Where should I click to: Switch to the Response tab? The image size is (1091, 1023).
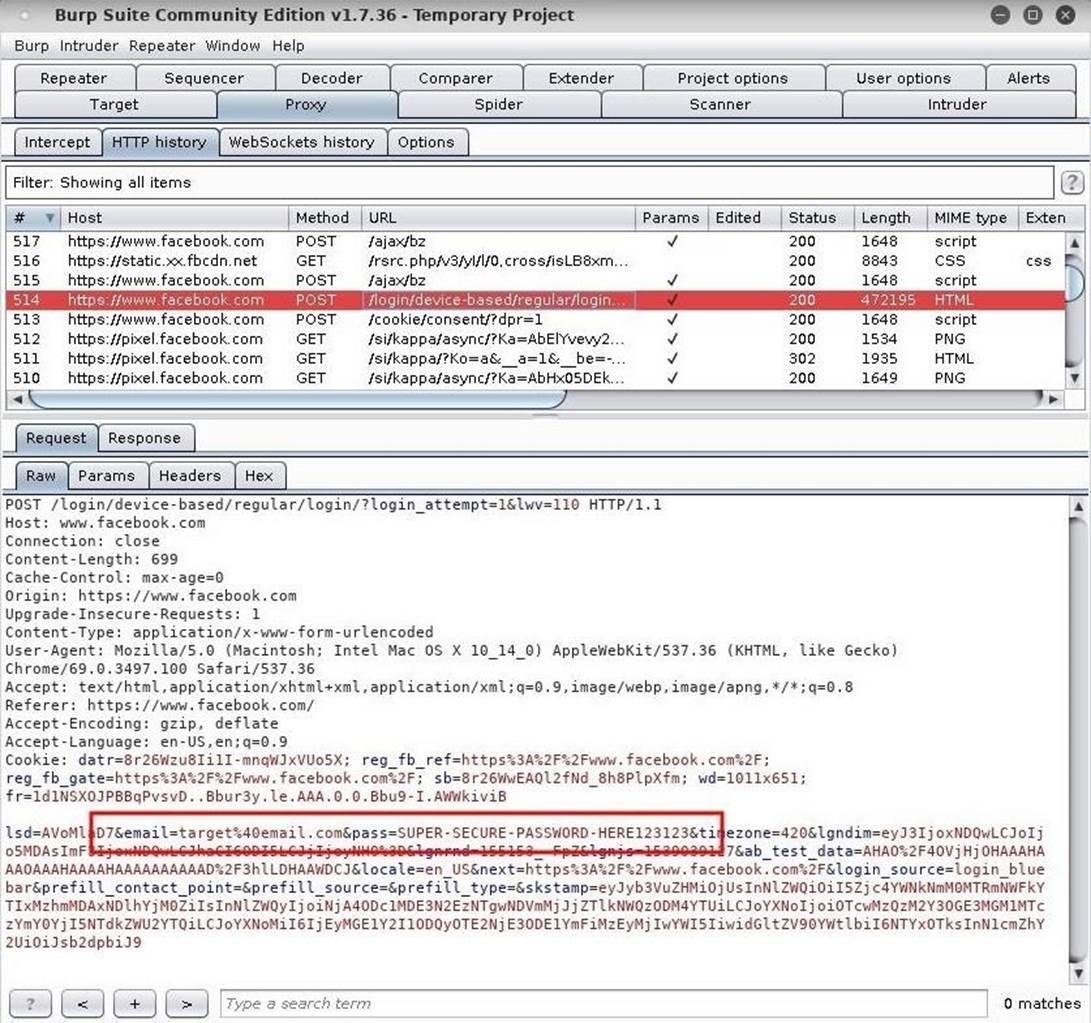pyautogui.click(x=144, y=438)
